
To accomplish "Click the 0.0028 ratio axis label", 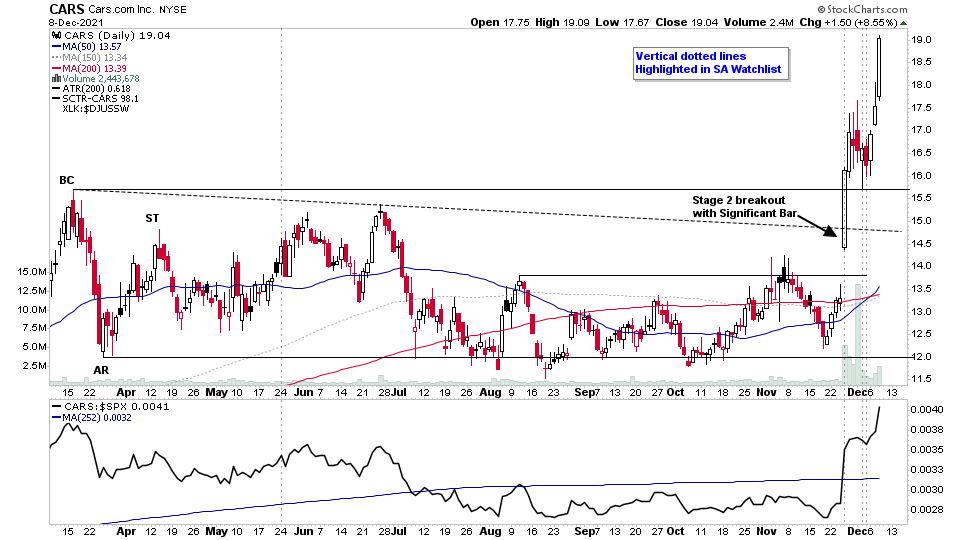I will [926, 509].
